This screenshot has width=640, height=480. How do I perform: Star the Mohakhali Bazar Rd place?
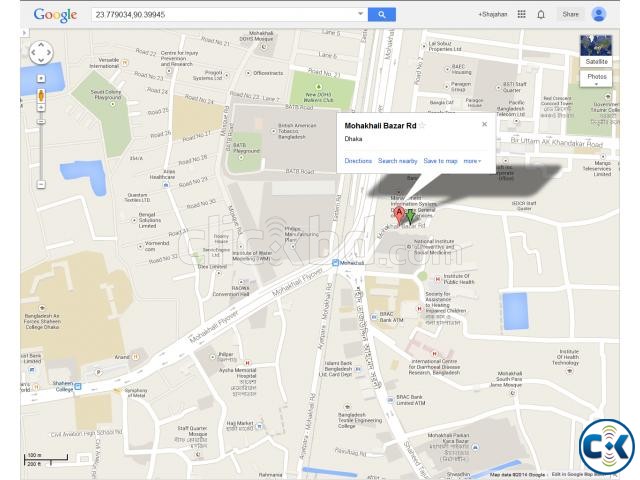(422, 125)
